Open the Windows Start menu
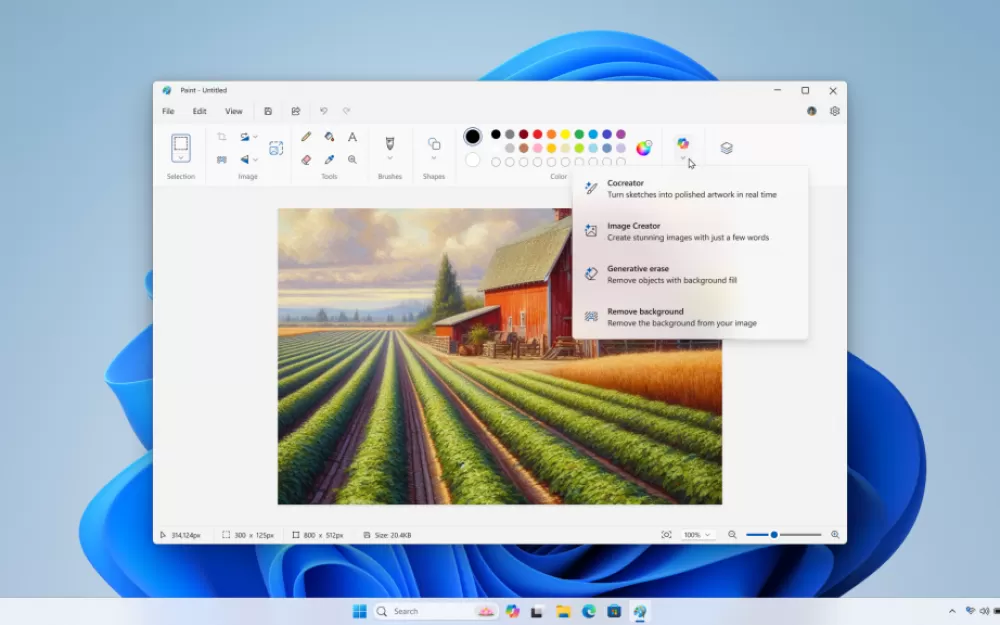The height and width of the screenshot is (625, 1000). pyautogui.click(x=360, y=612)
